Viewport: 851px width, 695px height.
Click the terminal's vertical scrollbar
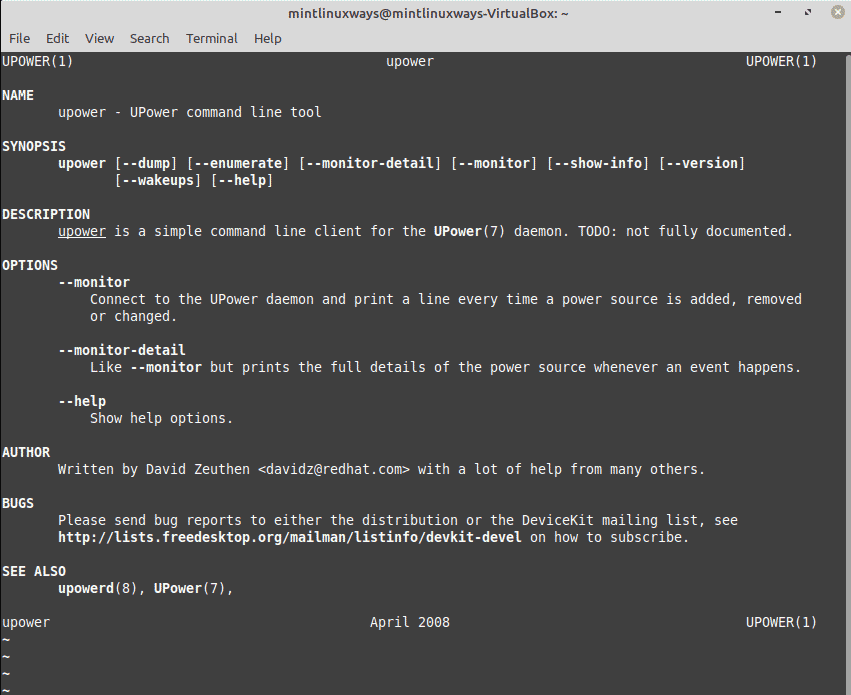(x=847, y=373)
